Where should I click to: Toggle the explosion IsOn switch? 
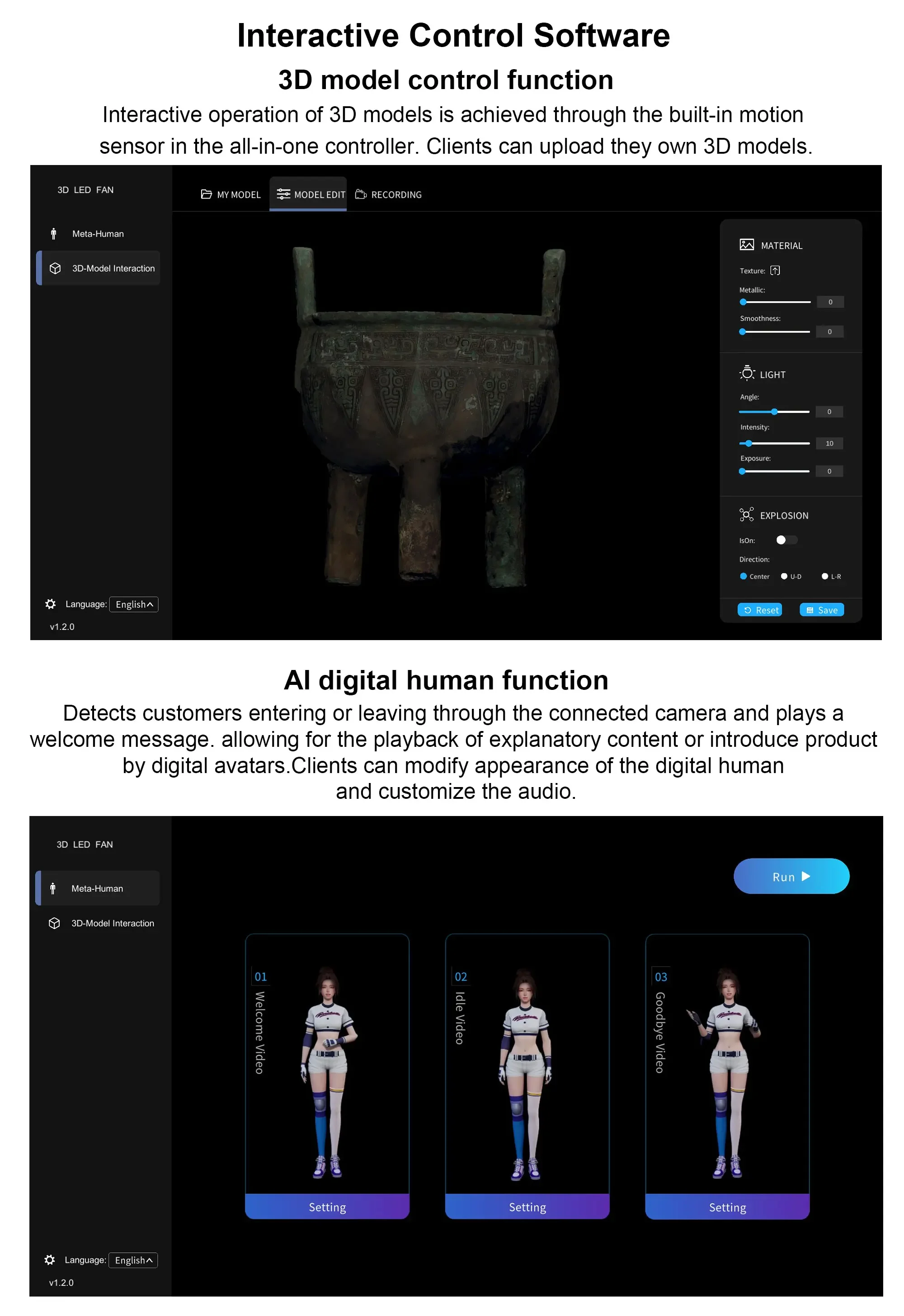pyautogui.click(x=787, y=540)
